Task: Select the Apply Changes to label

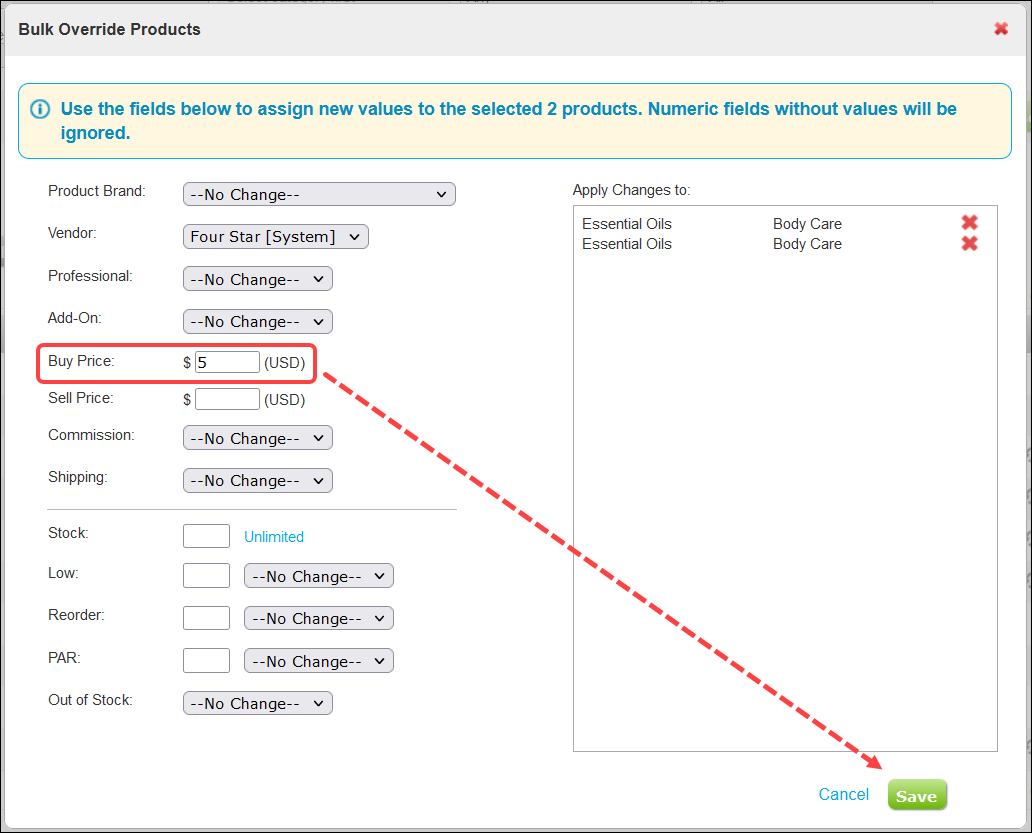Action: click(631, 190)
